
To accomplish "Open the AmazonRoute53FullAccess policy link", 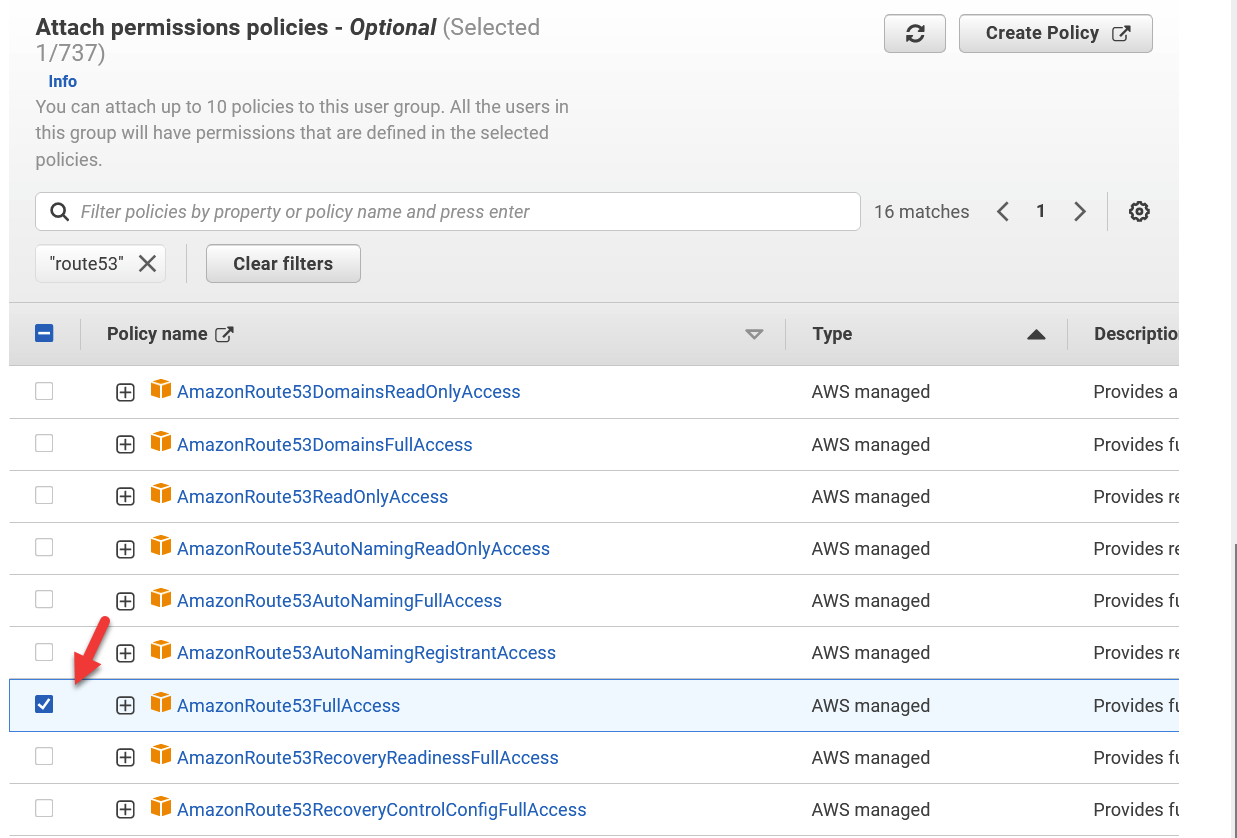I will point(288,706).
